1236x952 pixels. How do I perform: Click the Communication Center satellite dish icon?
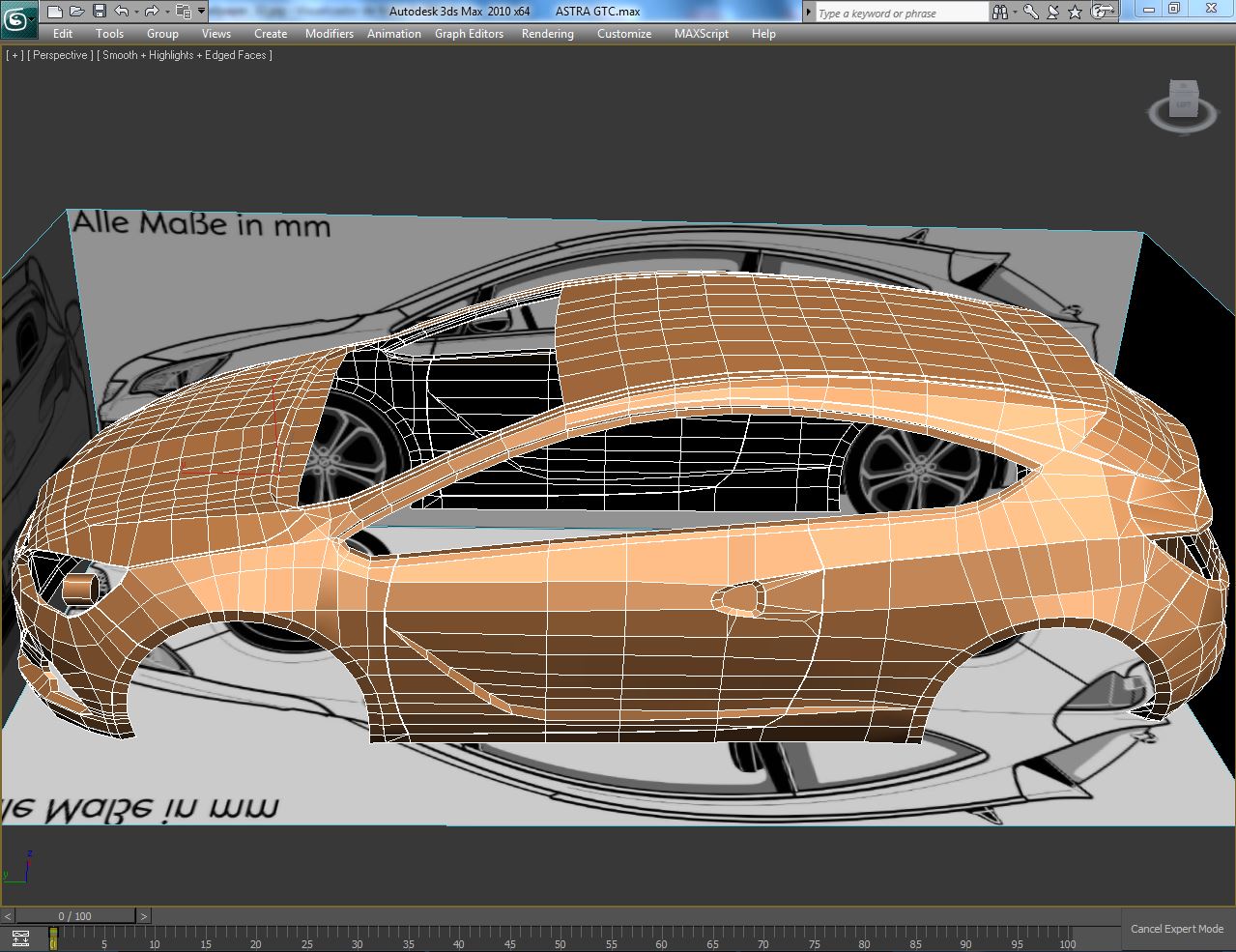coord(1052,12)
